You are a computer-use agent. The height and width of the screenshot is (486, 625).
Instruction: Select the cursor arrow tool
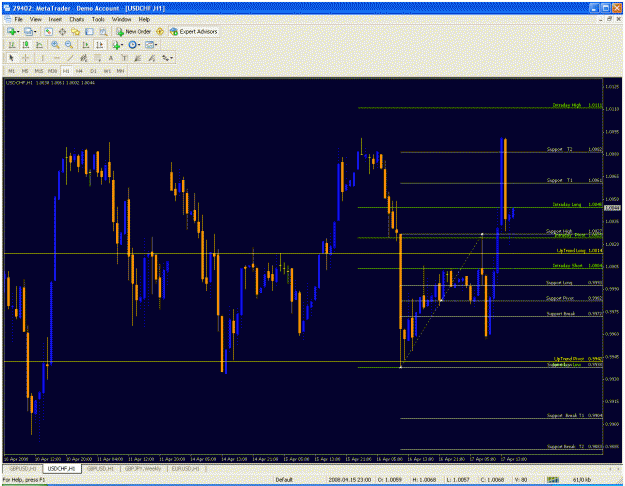tap(11, 58)
